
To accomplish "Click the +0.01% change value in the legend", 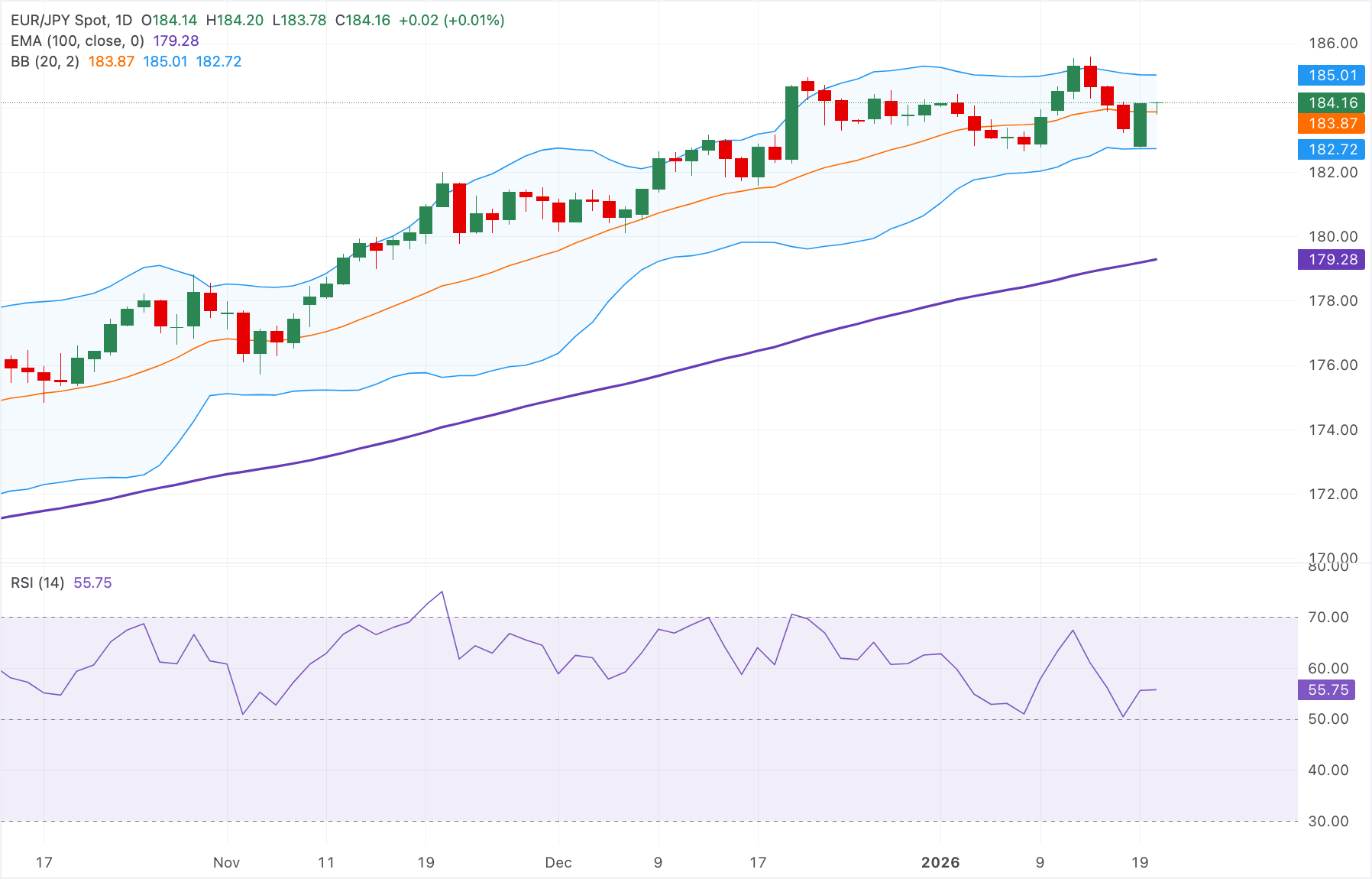I will (472, 21).
